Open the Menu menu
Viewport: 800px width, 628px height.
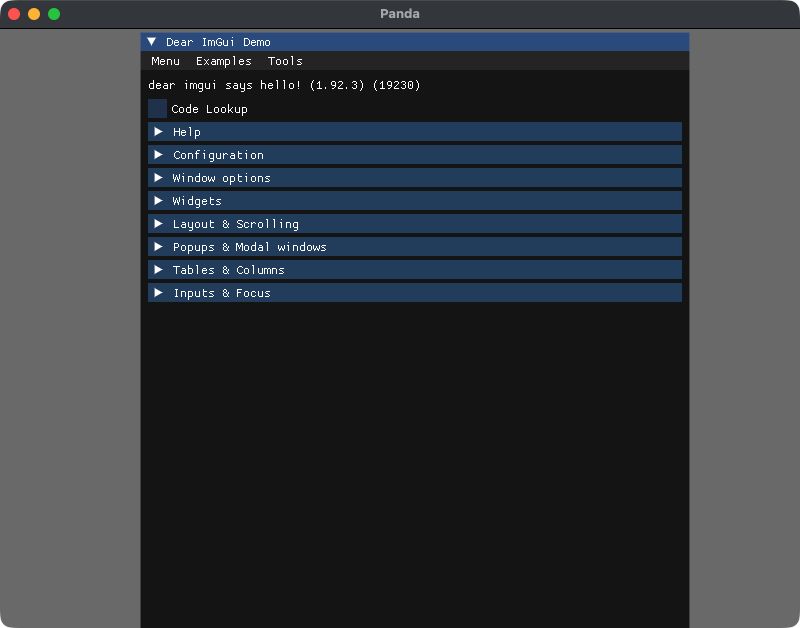(165, 61)
